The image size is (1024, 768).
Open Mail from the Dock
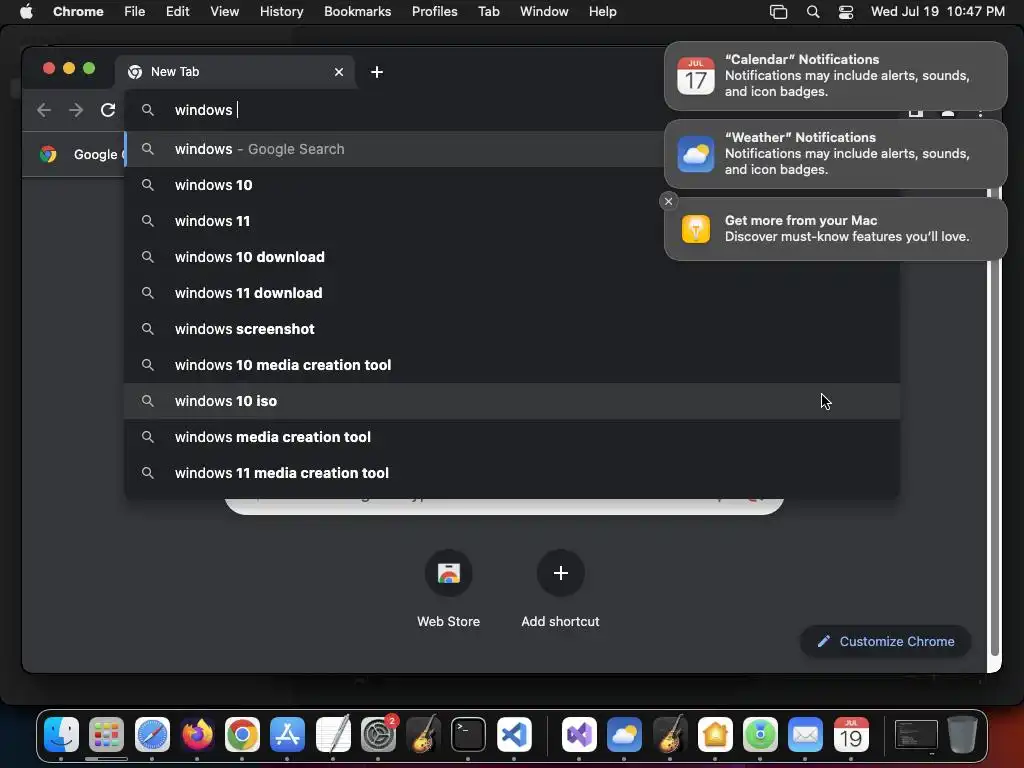point(805,735)
